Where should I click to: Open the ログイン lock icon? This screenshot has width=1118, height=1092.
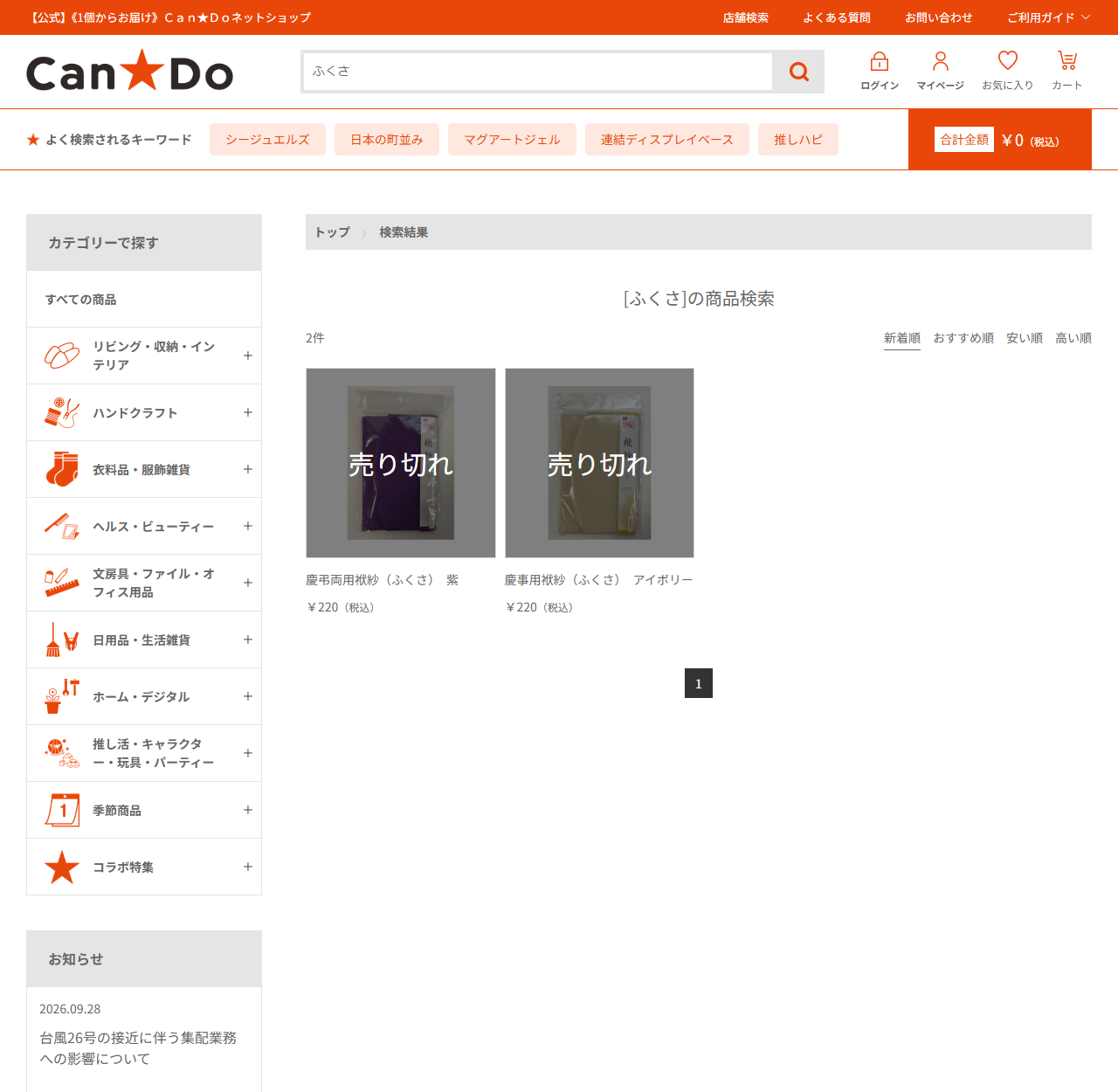click(880, 61)
